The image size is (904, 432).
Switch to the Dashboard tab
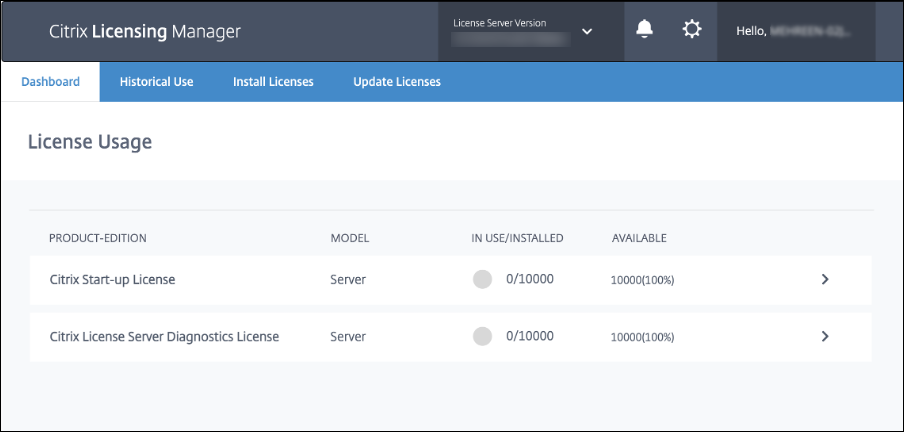(50, 82)
